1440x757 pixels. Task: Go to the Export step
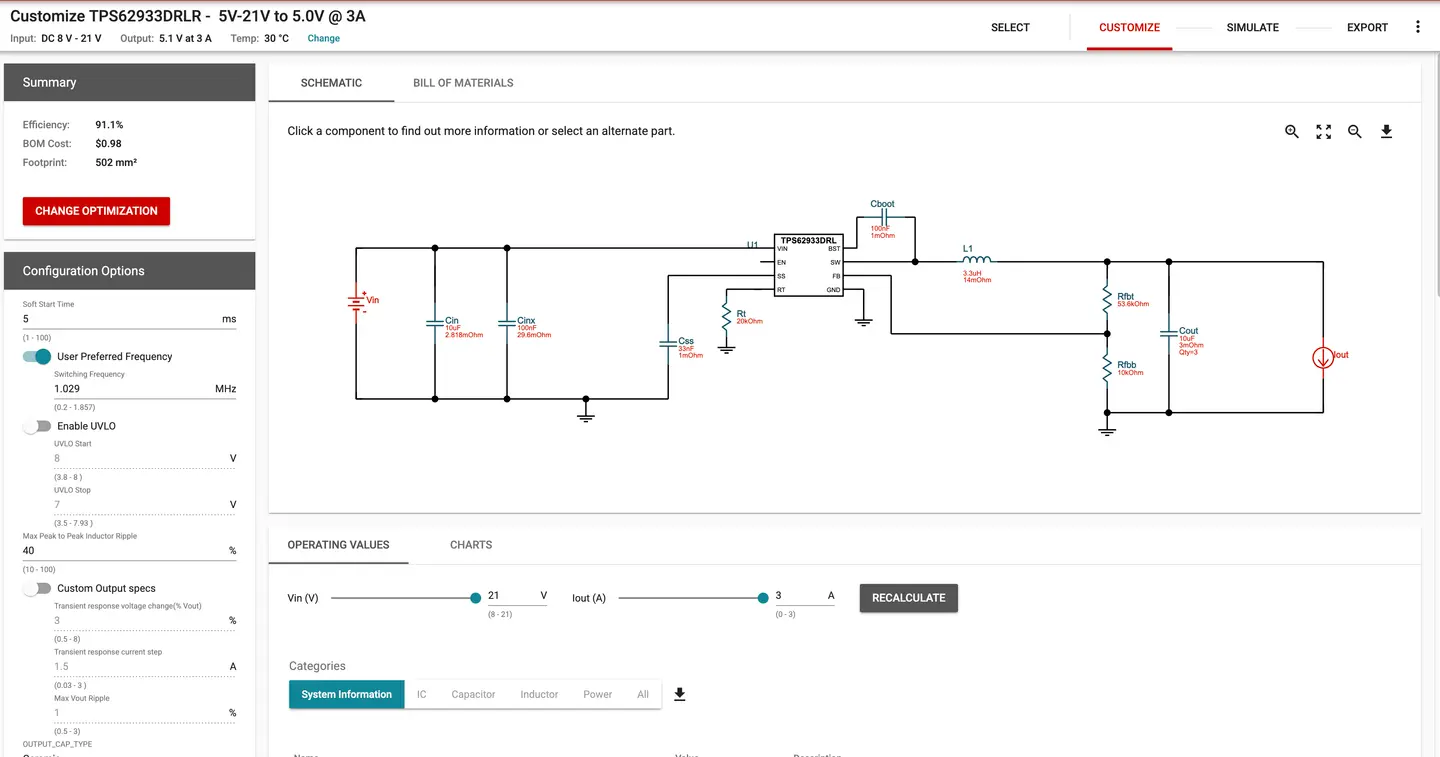point(1367,27)
